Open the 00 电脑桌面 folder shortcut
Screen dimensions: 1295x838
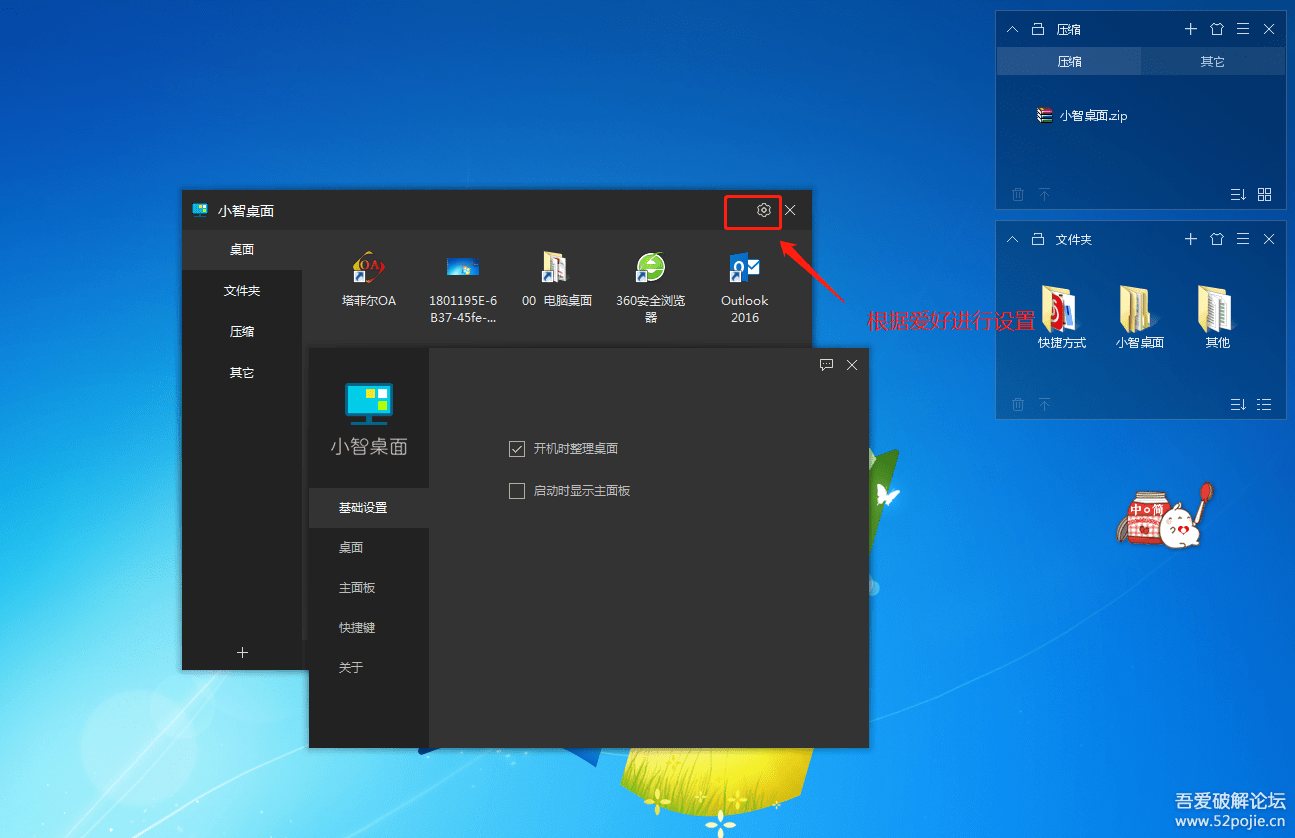pos(557,280)
